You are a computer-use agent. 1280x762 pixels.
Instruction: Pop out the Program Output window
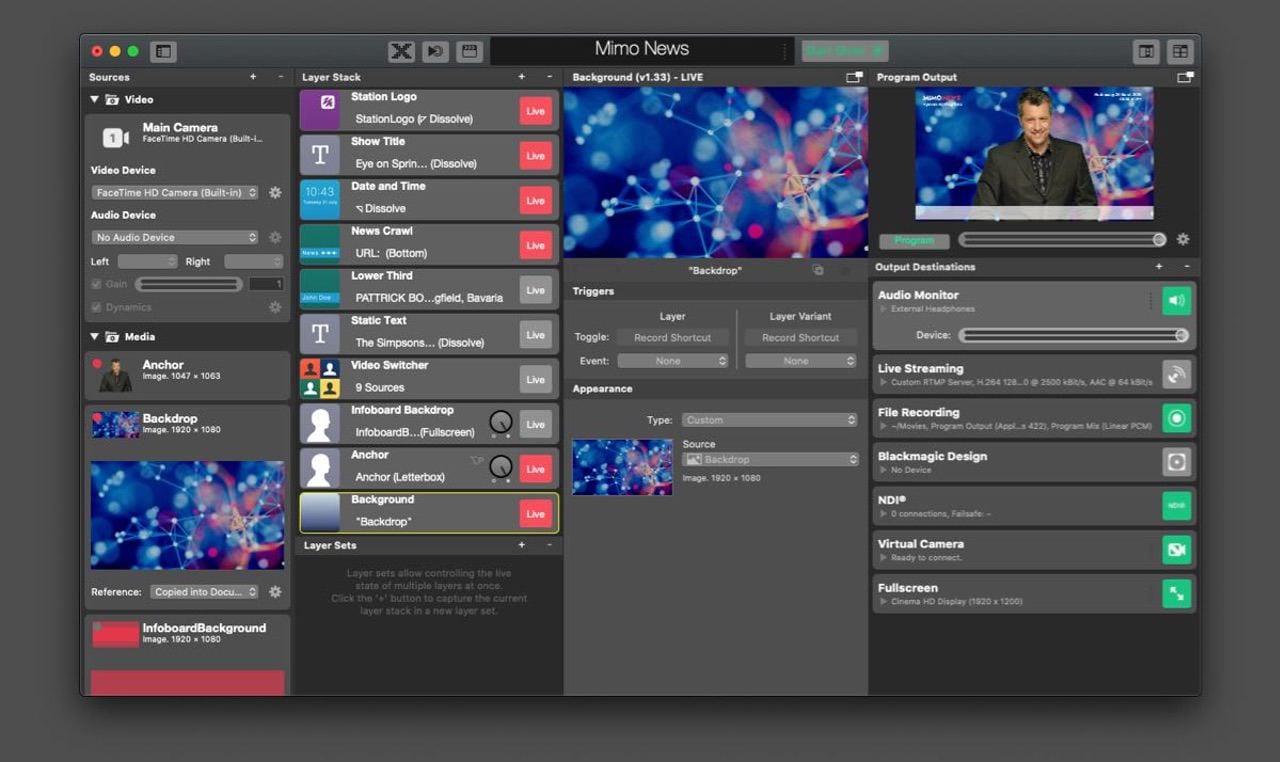click(x=1185, y=77)
